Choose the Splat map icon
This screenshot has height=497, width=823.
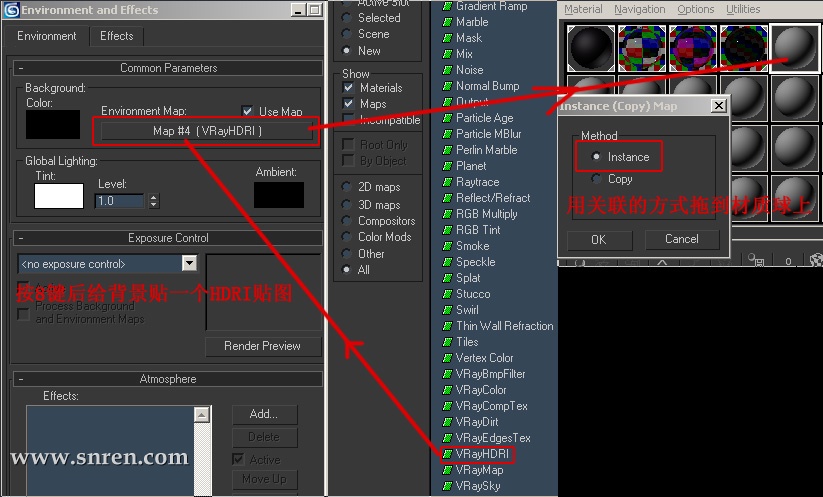click(447, 278)
